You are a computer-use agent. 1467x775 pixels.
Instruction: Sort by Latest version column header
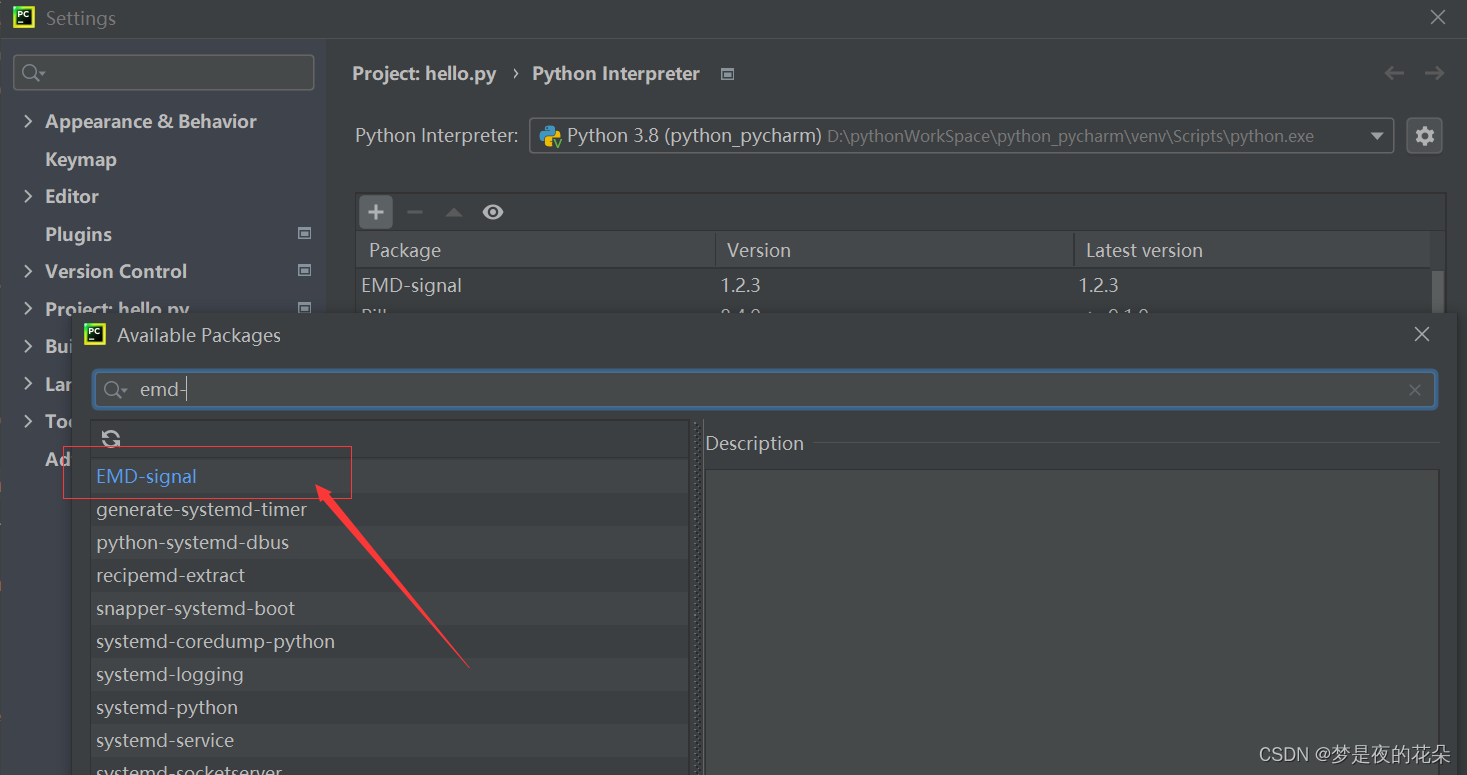[1252, 250]
